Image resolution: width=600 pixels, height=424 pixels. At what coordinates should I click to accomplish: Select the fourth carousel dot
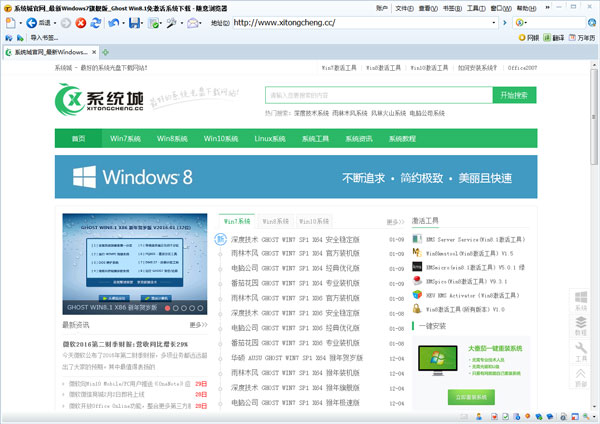tap(192, 308)
